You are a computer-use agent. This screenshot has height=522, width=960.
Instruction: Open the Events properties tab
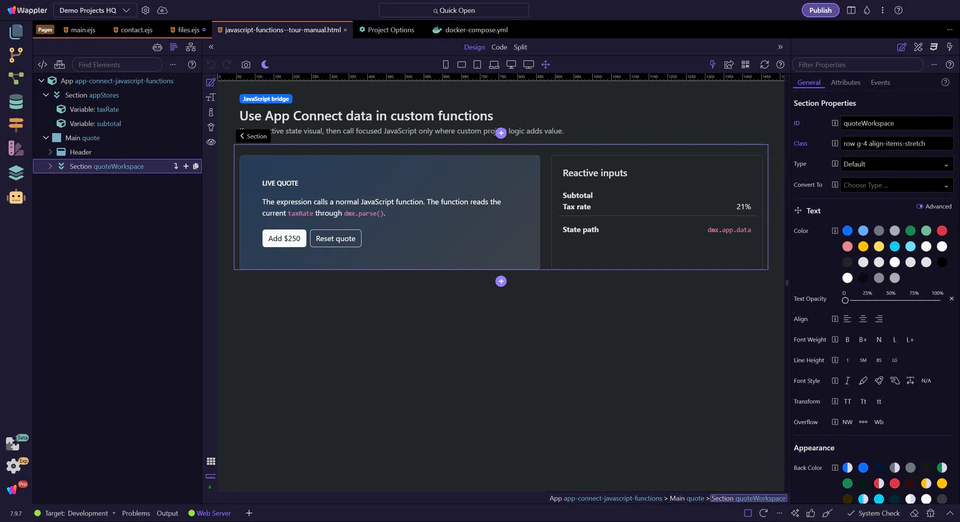coord(880,83)
